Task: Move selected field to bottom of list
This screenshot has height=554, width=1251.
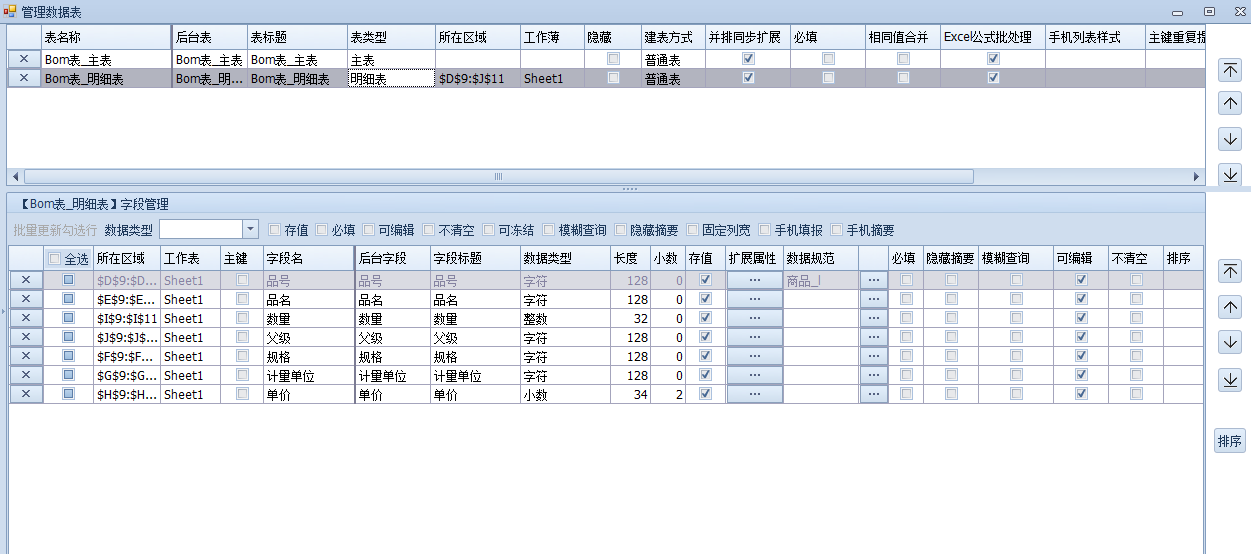Action: pyautogui.click(x=1230, y=379)
